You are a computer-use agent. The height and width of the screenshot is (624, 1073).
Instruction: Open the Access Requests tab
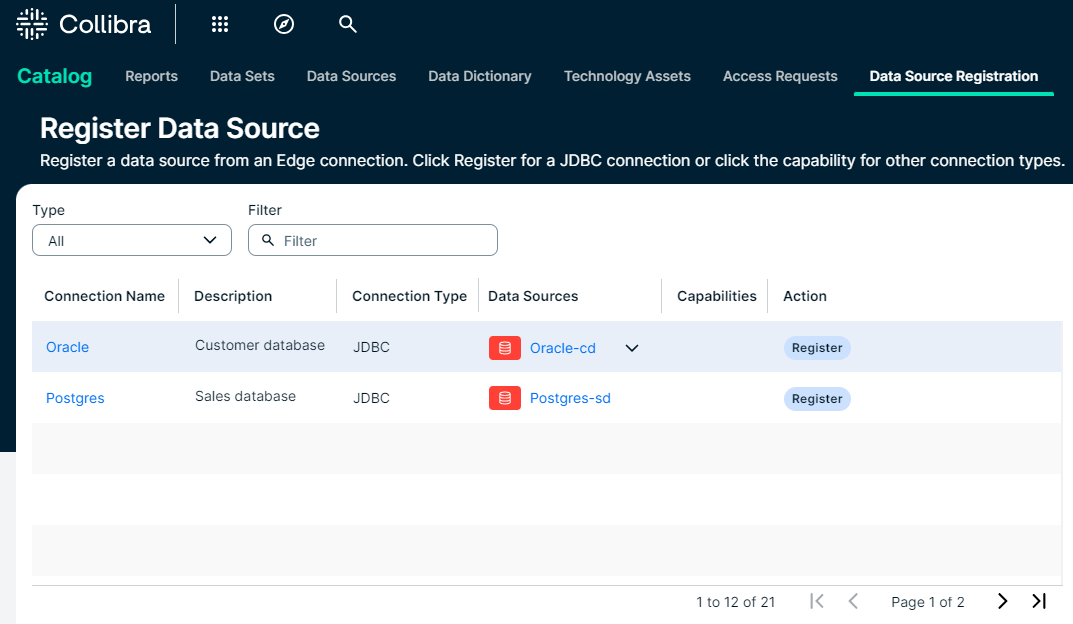[780, 76]
